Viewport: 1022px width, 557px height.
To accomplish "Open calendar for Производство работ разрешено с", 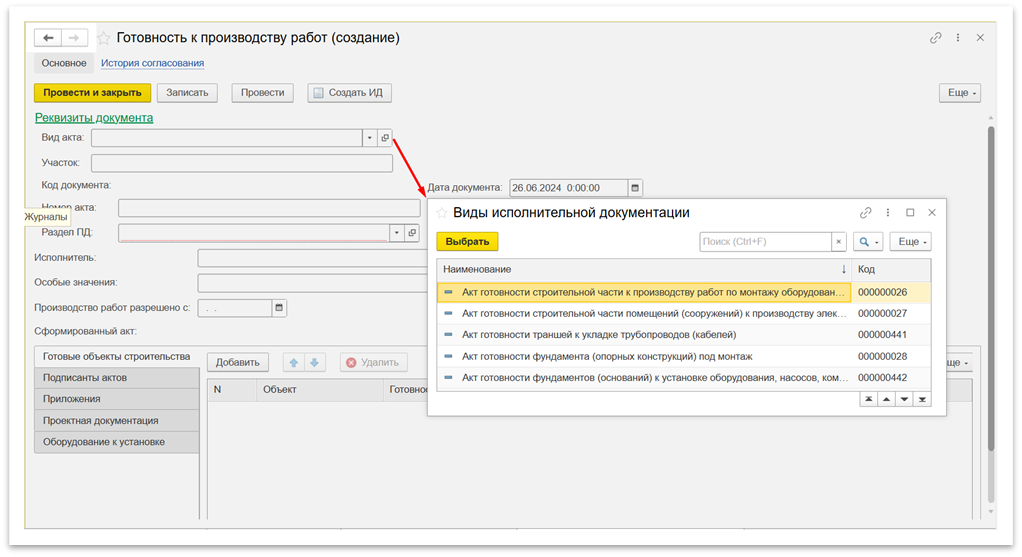I will point(279,308).
